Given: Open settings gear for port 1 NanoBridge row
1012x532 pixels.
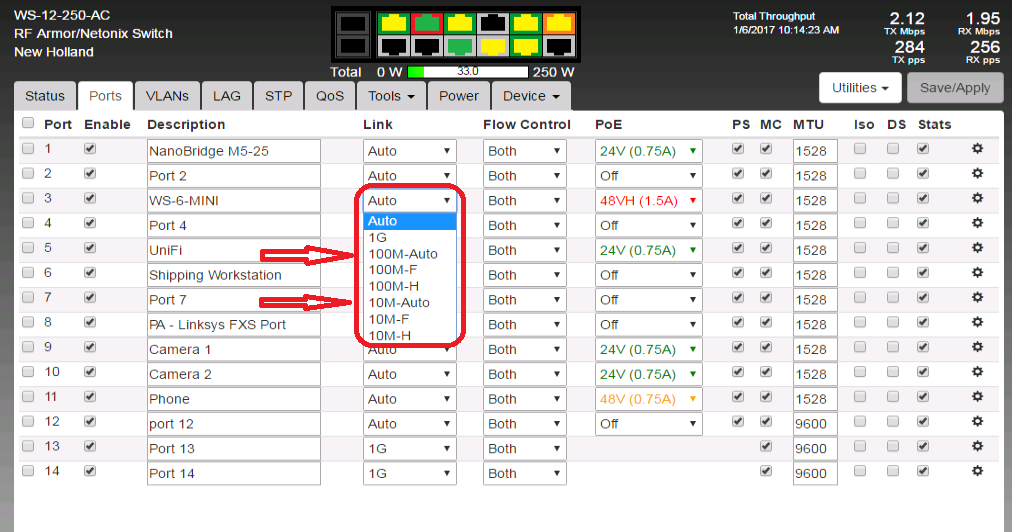Looking at the screenshot, I should click(978, 150).
